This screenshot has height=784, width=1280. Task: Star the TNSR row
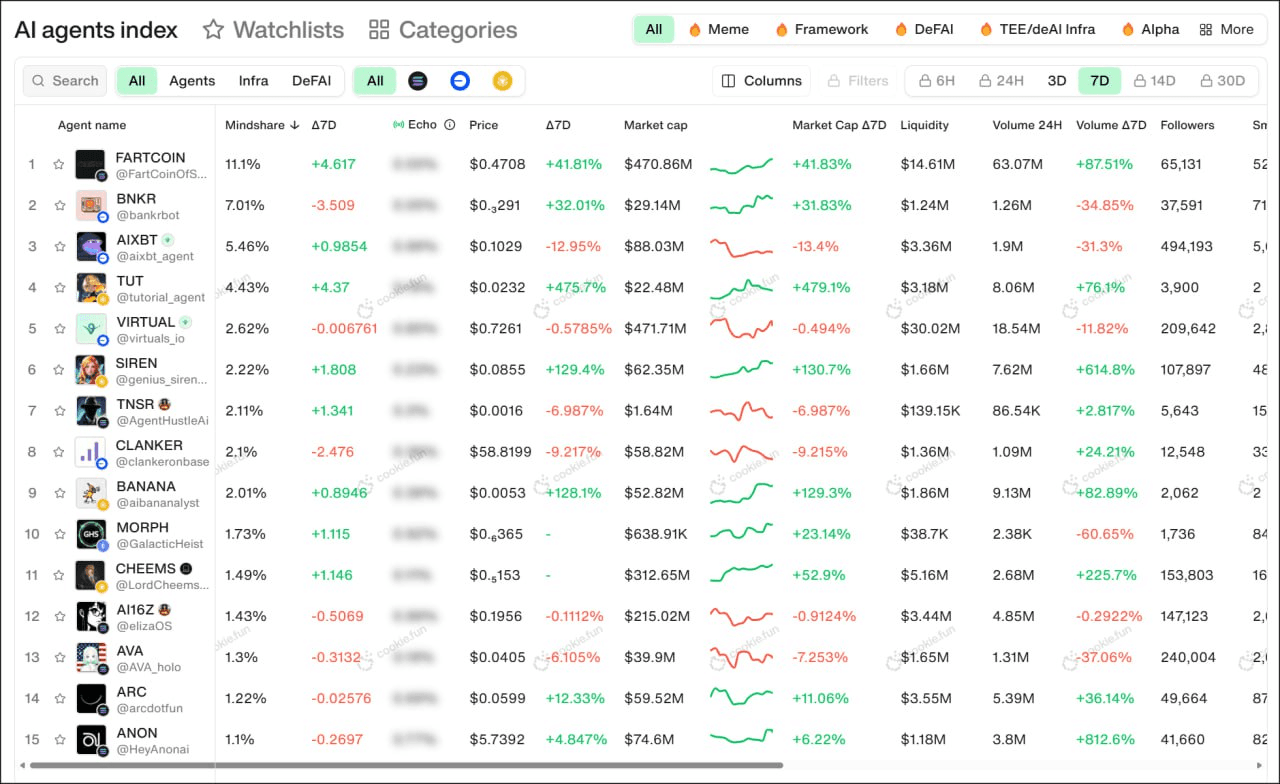[x=59, y=411]
